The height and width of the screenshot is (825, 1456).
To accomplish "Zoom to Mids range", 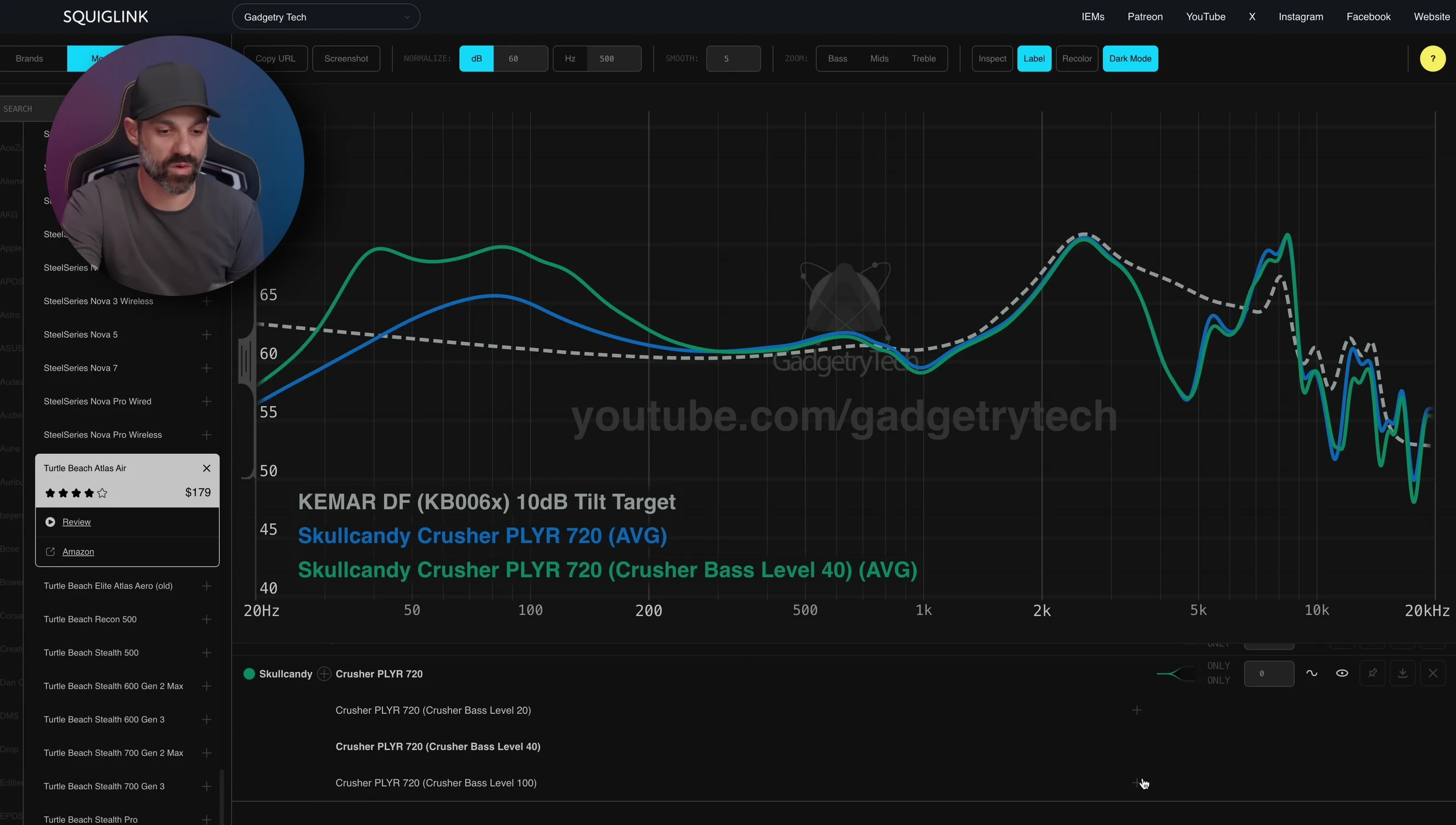I will (879, 58).
